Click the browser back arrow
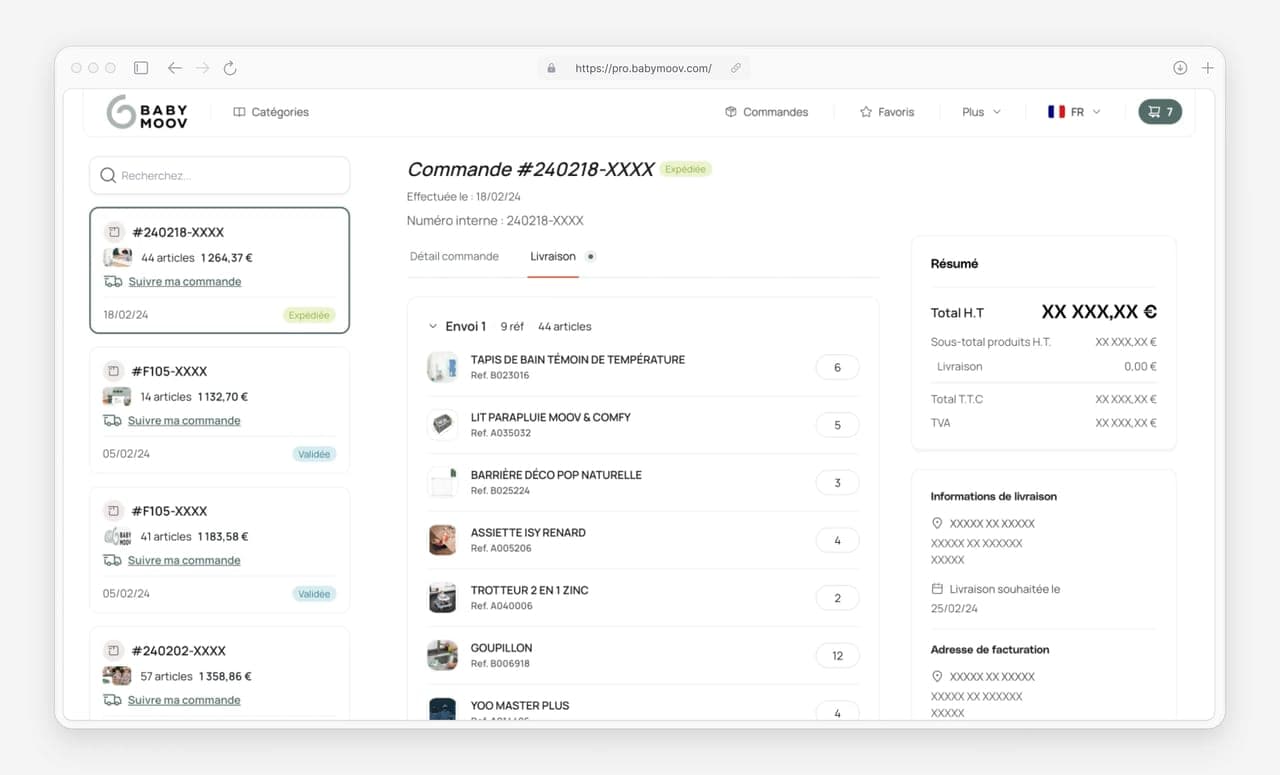This screenshot has width=1280, height=775. coord(175,68)
